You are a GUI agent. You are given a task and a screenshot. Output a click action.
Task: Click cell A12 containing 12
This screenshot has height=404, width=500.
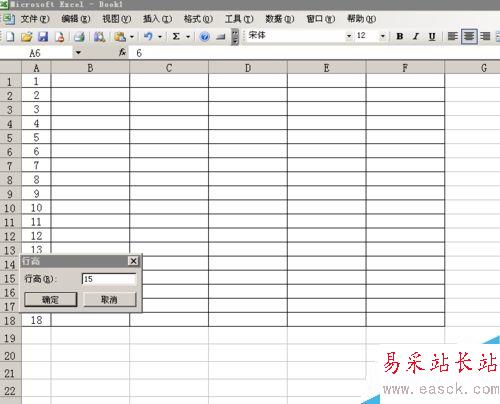(x=36, y=236)
